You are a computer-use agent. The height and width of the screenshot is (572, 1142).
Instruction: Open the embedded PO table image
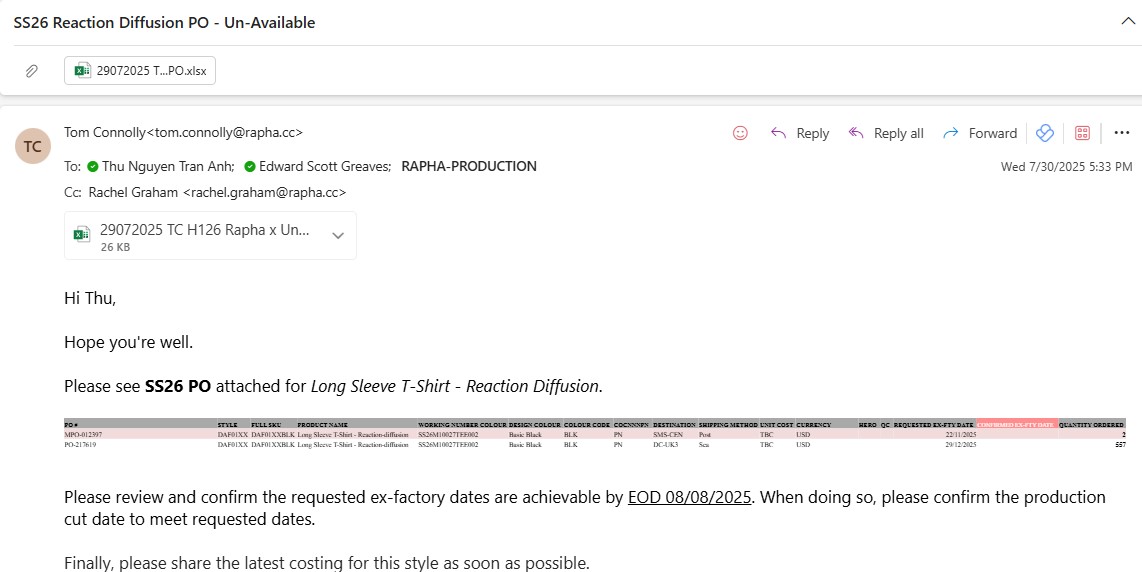pos(594,435)
